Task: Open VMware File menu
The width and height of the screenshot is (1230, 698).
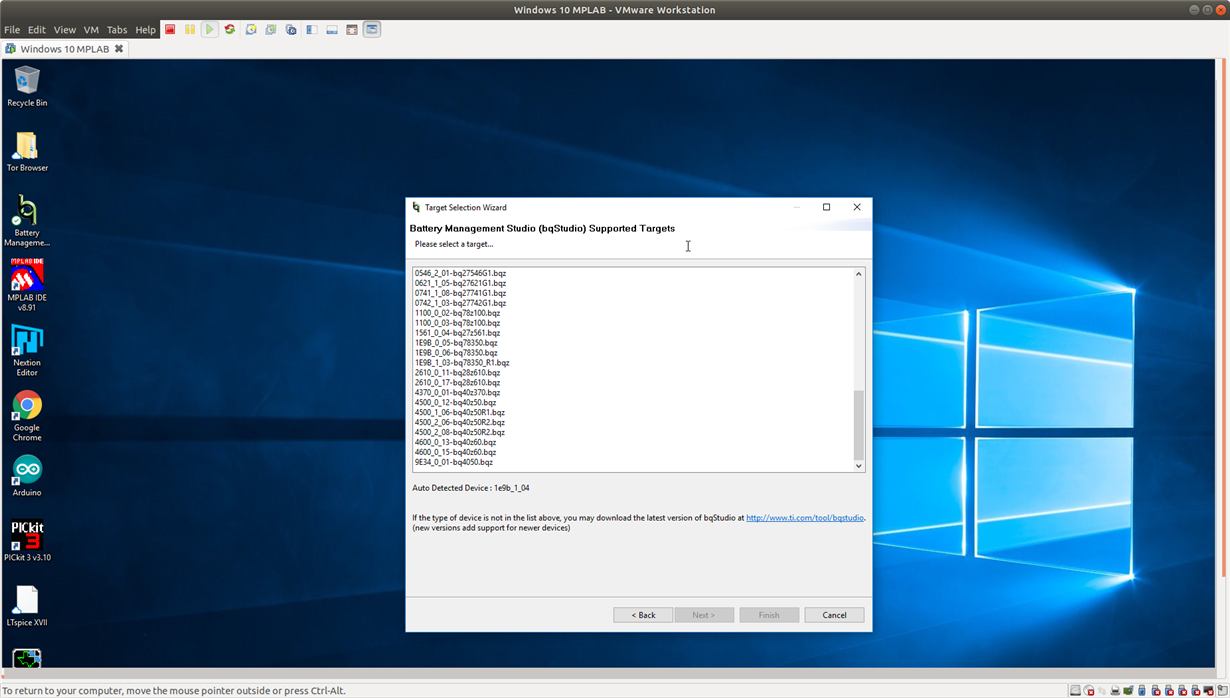Action: point(12,29)
